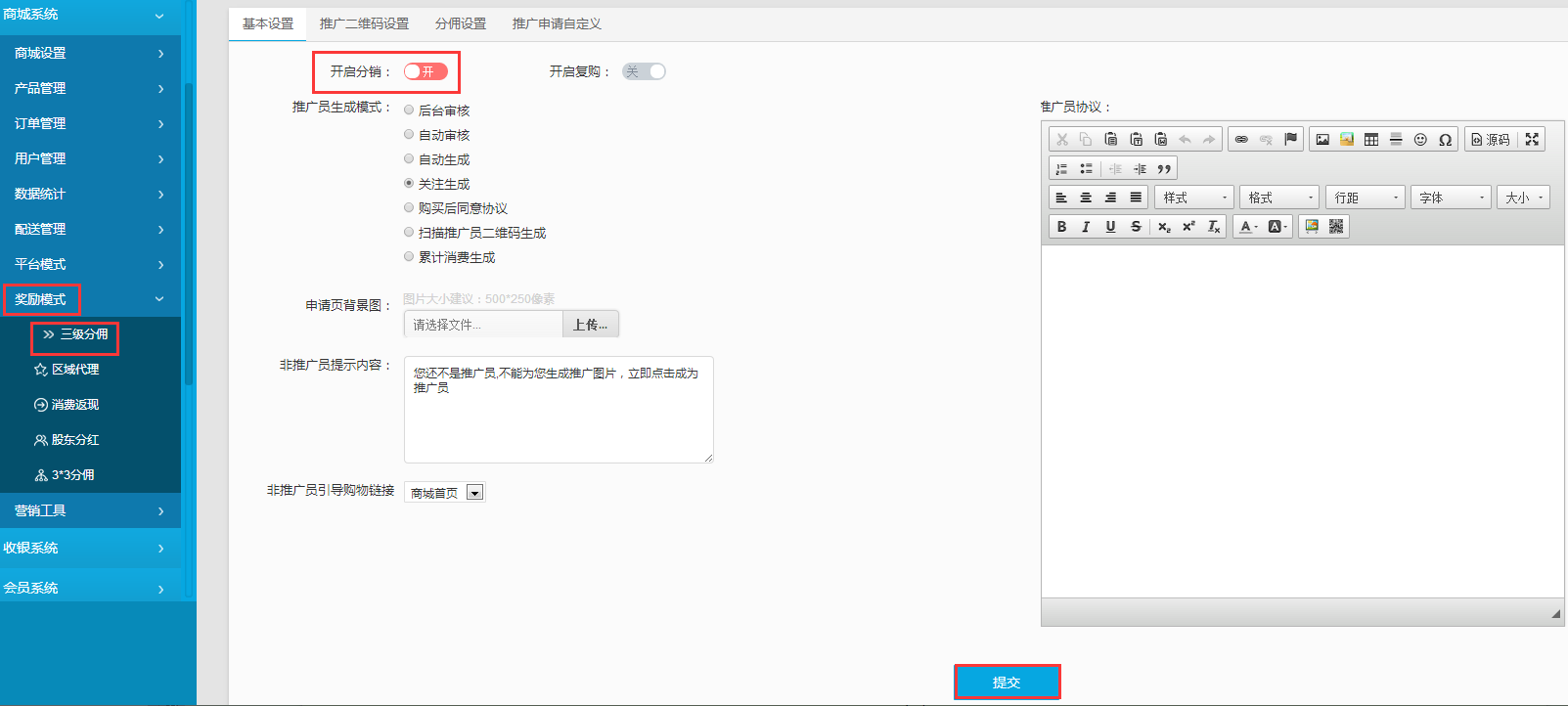Open the 大小 font size dropdown
This screenshot has height=706, width=1568.
tap(1524, 198)
